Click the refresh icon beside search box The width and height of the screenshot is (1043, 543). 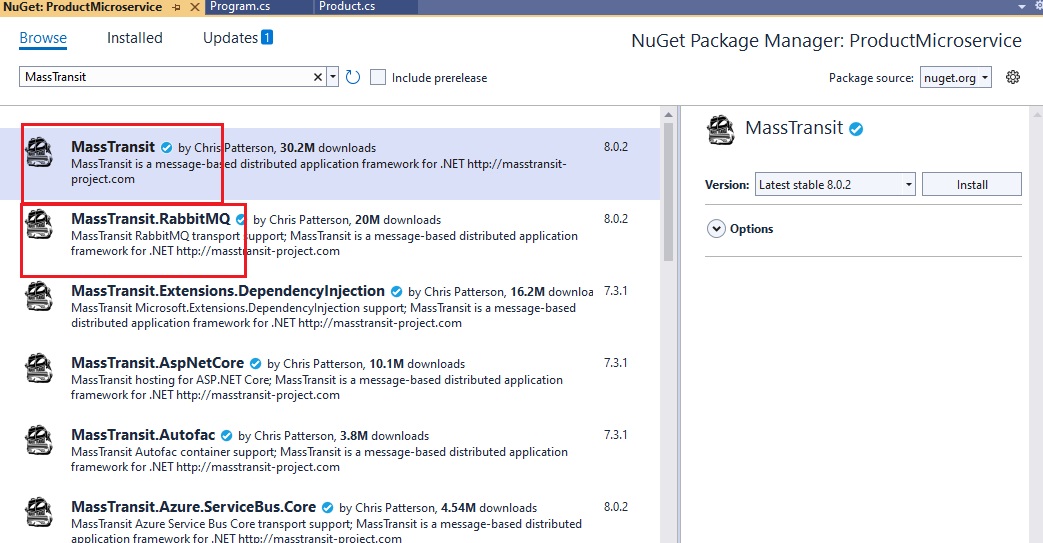click(x=353, y=77)
